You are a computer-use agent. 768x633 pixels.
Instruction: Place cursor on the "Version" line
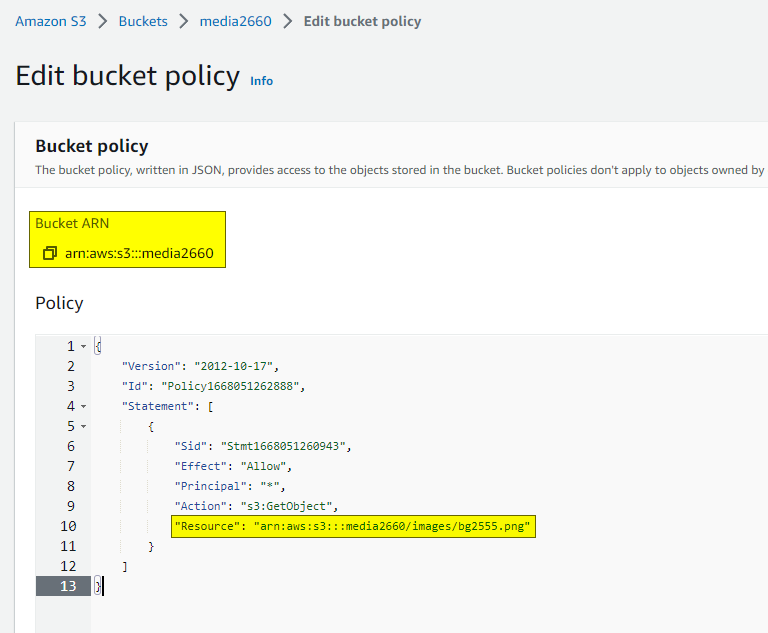200,366
